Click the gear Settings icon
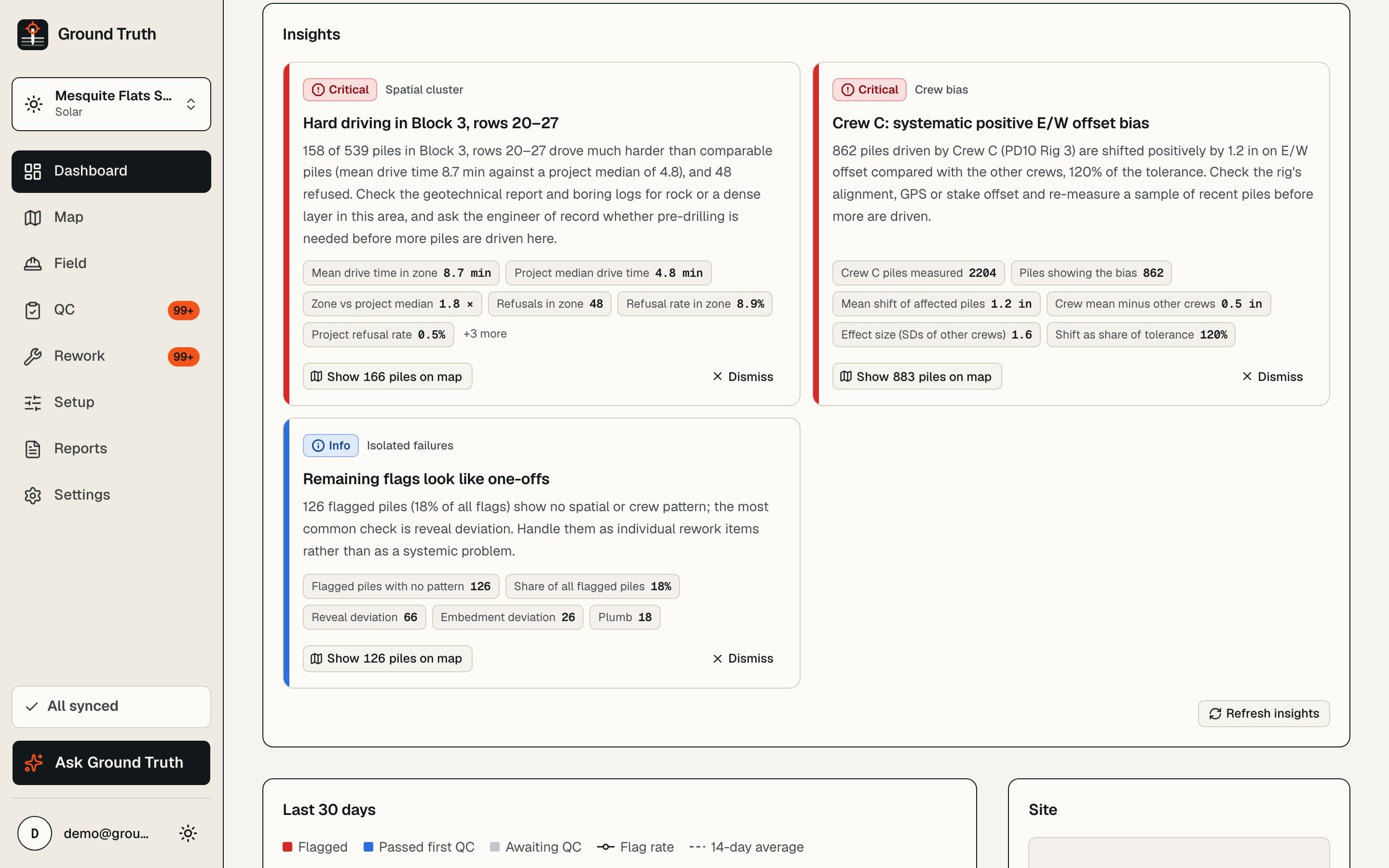1389x868 pixels. [33, 495]
